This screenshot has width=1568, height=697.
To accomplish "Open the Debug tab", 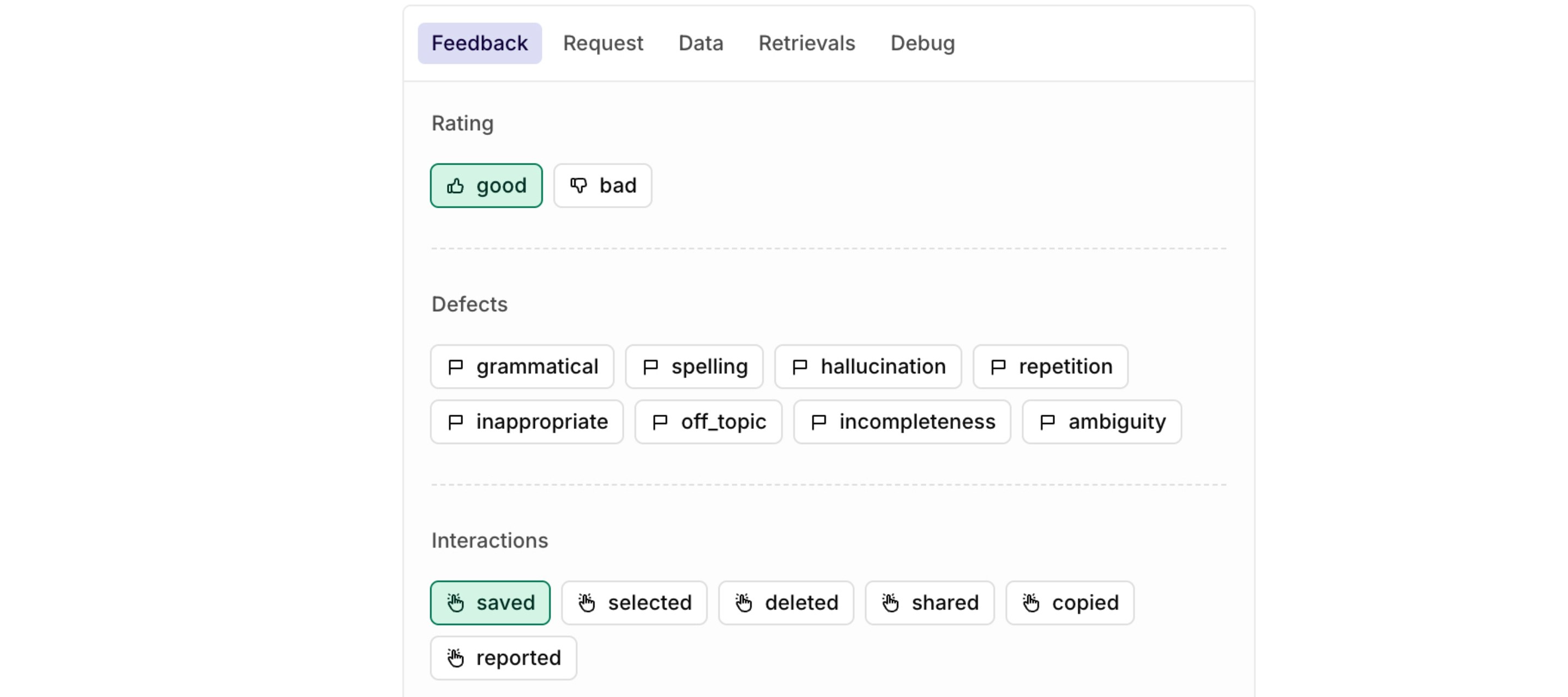I will 922,43.
